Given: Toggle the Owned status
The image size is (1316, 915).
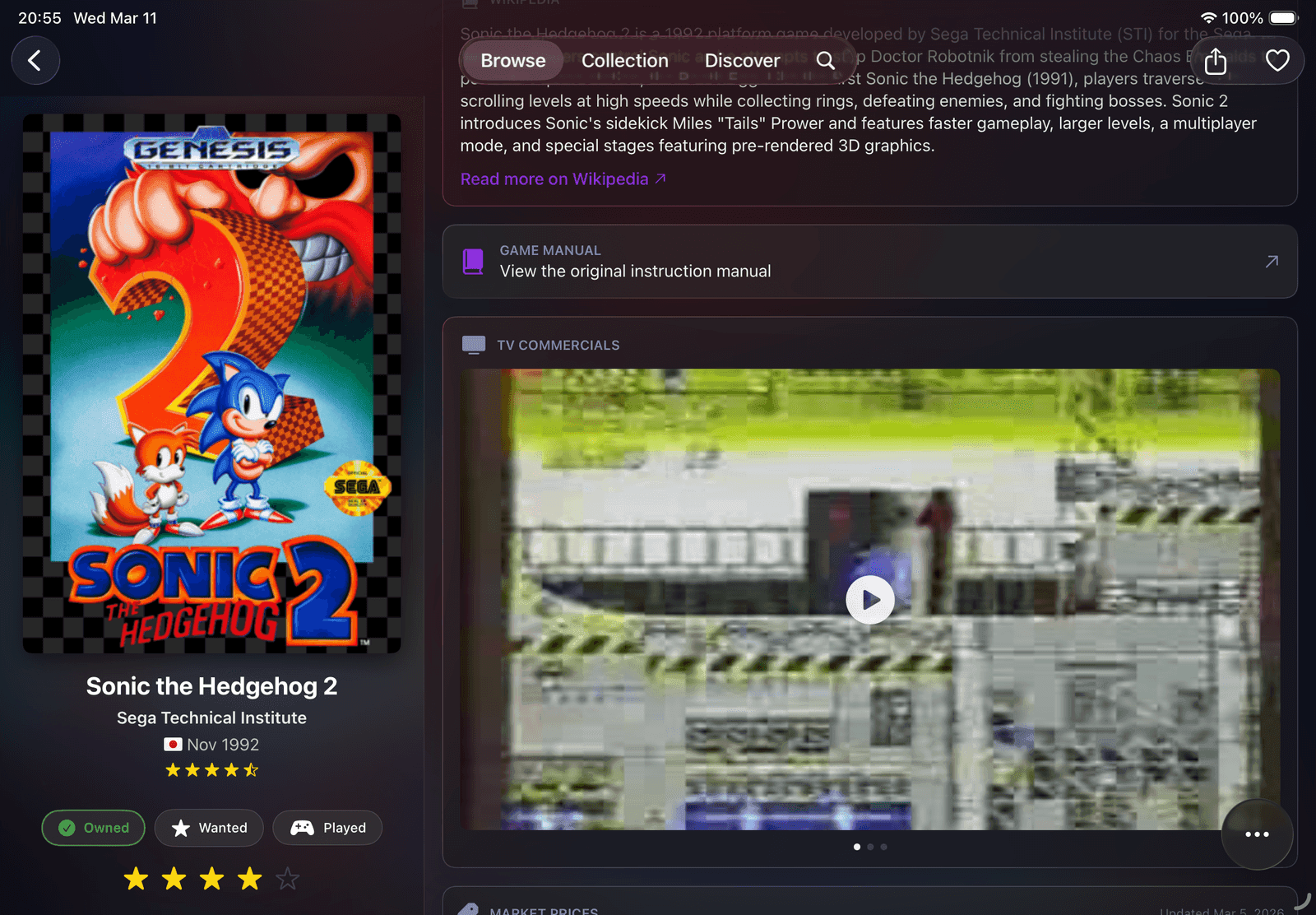Looking at the screenshot, I should pyautogui.click(x=94, y=828).
